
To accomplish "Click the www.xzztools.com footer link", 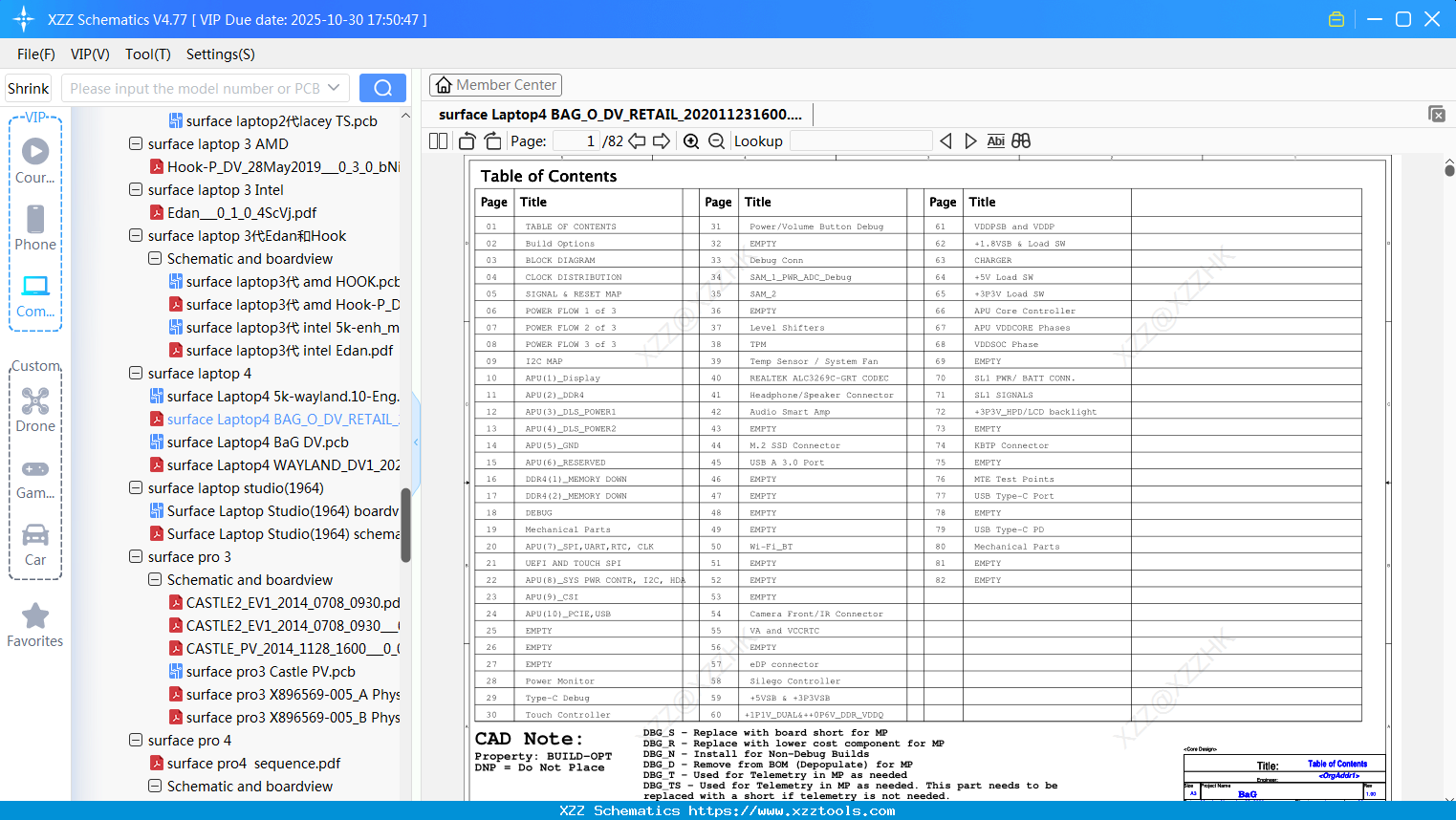I will (792, 810).
